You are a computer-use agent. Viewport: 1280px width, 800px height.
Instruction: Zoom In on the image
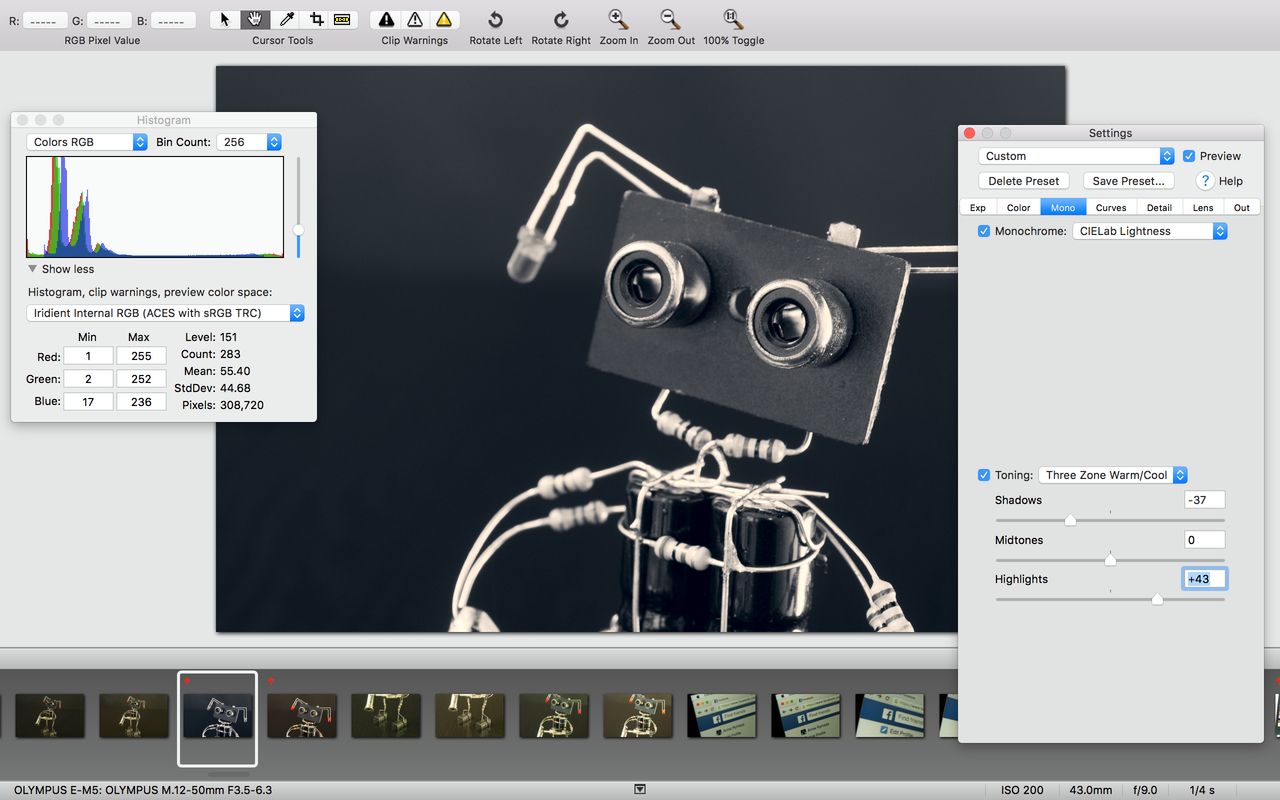click(618, 19)
